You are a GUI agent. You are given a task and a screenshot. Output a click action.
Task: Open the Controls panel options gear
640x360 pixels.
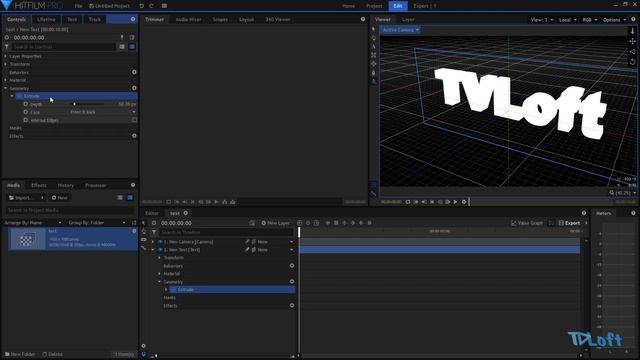coord(133,19)
